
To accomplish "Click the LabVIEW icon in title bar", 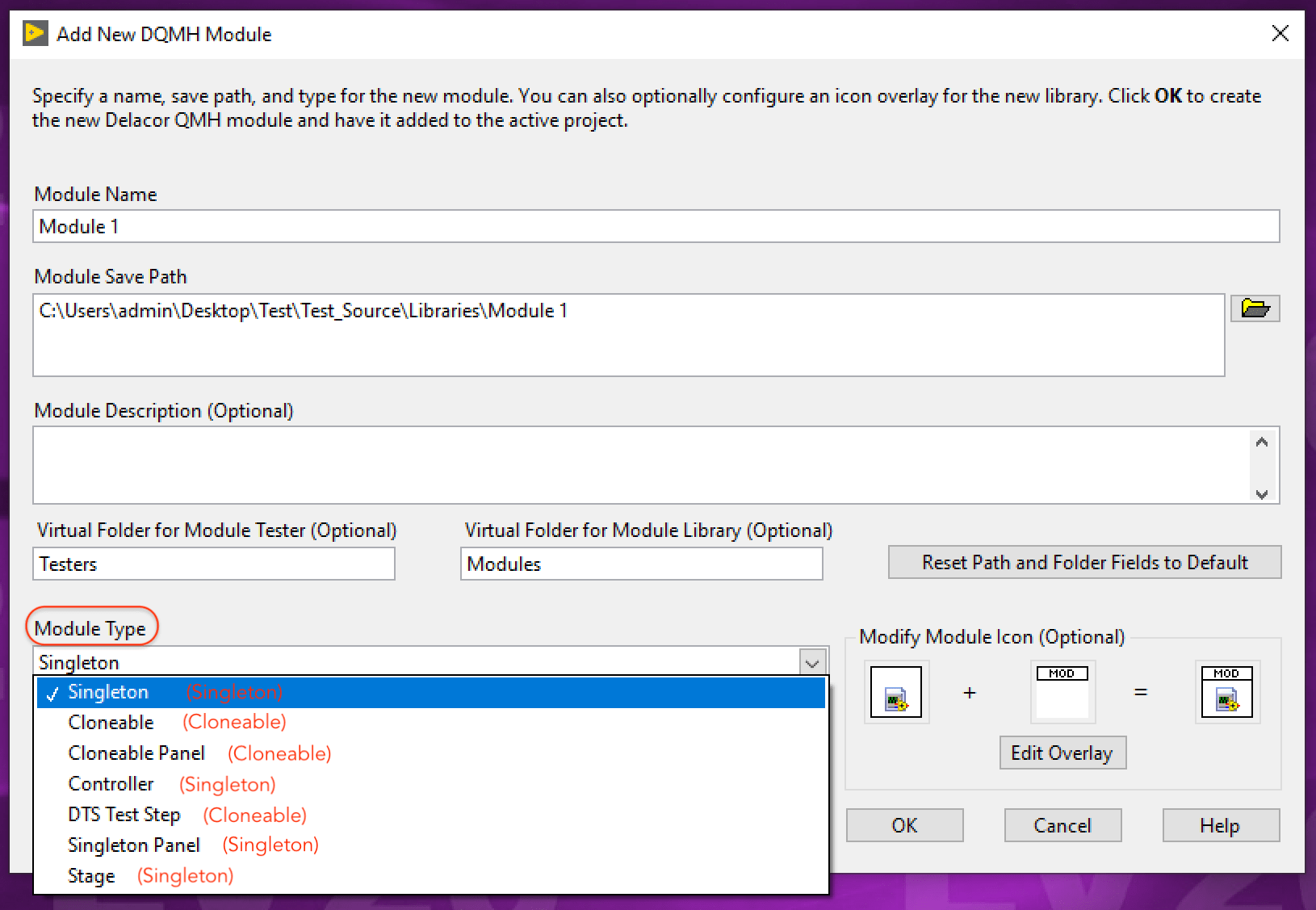I will pos(35,33).
